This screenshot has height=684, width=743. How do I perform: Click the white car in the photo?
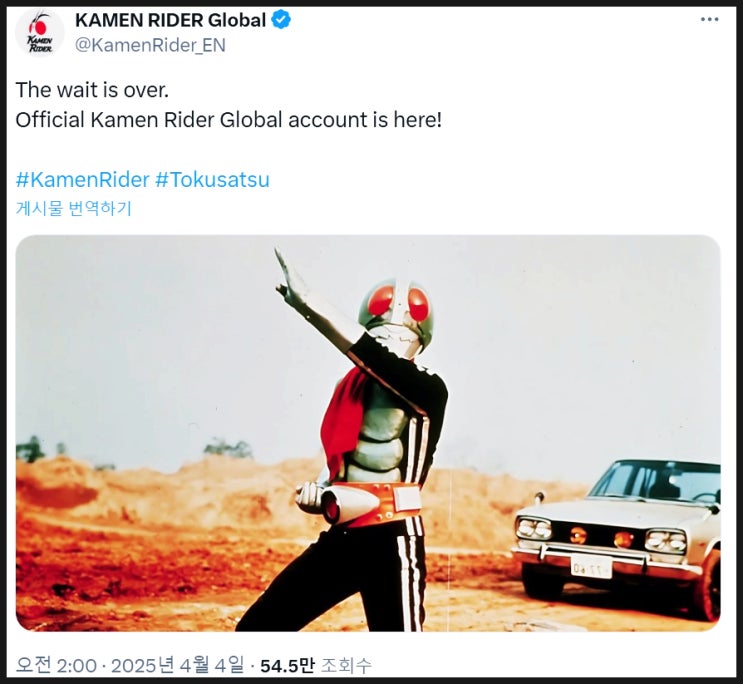pyautogui.click(x=616, y=538)
